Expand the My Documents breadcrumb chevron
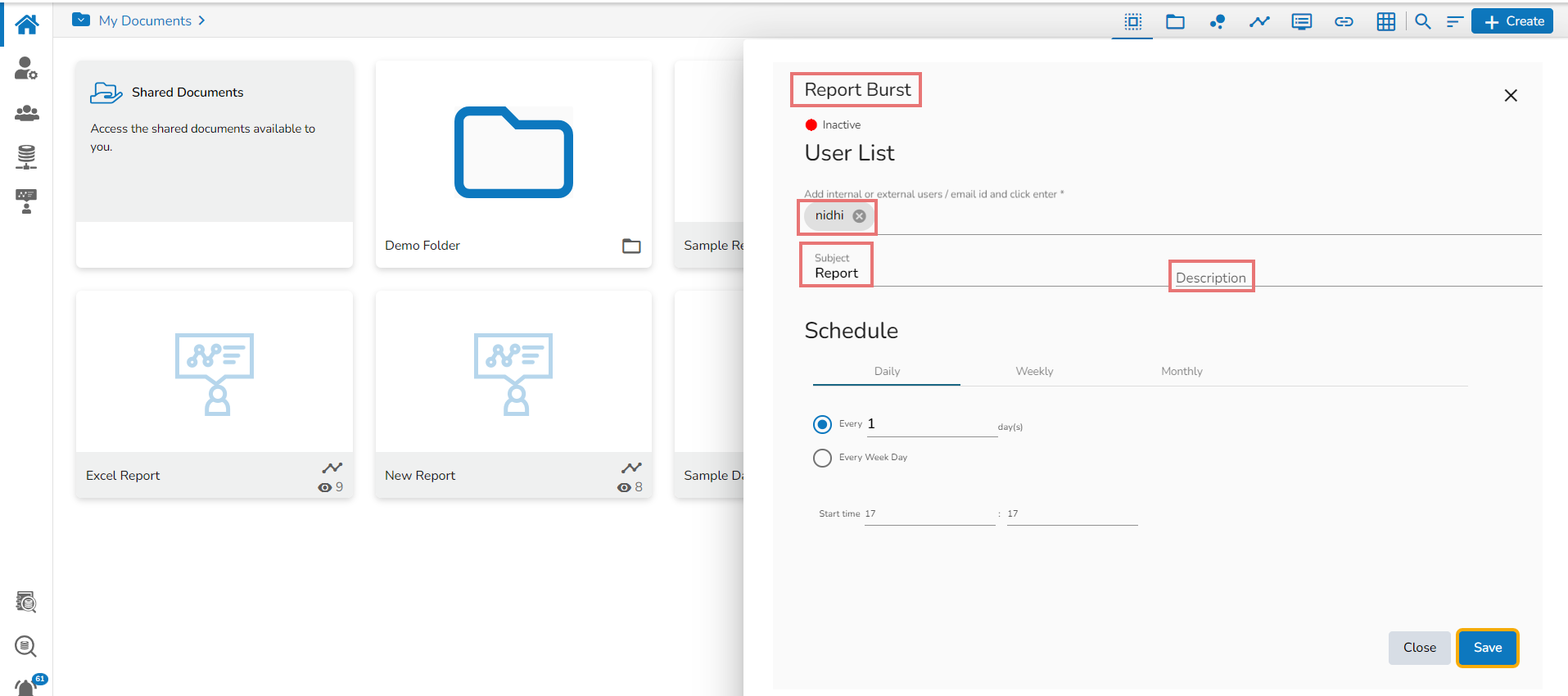The image size is (1568, 696). pos(201,20)
